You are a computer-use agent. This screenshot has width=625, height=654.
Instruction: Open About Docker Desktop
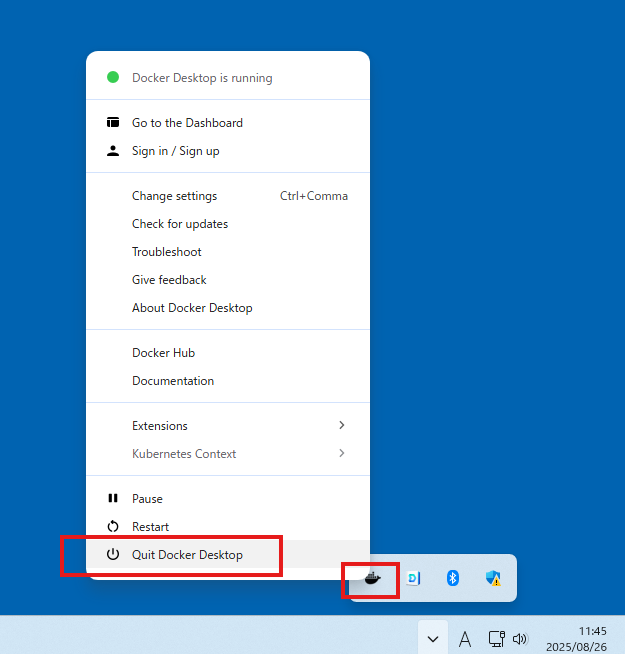(x=228, y=307)
